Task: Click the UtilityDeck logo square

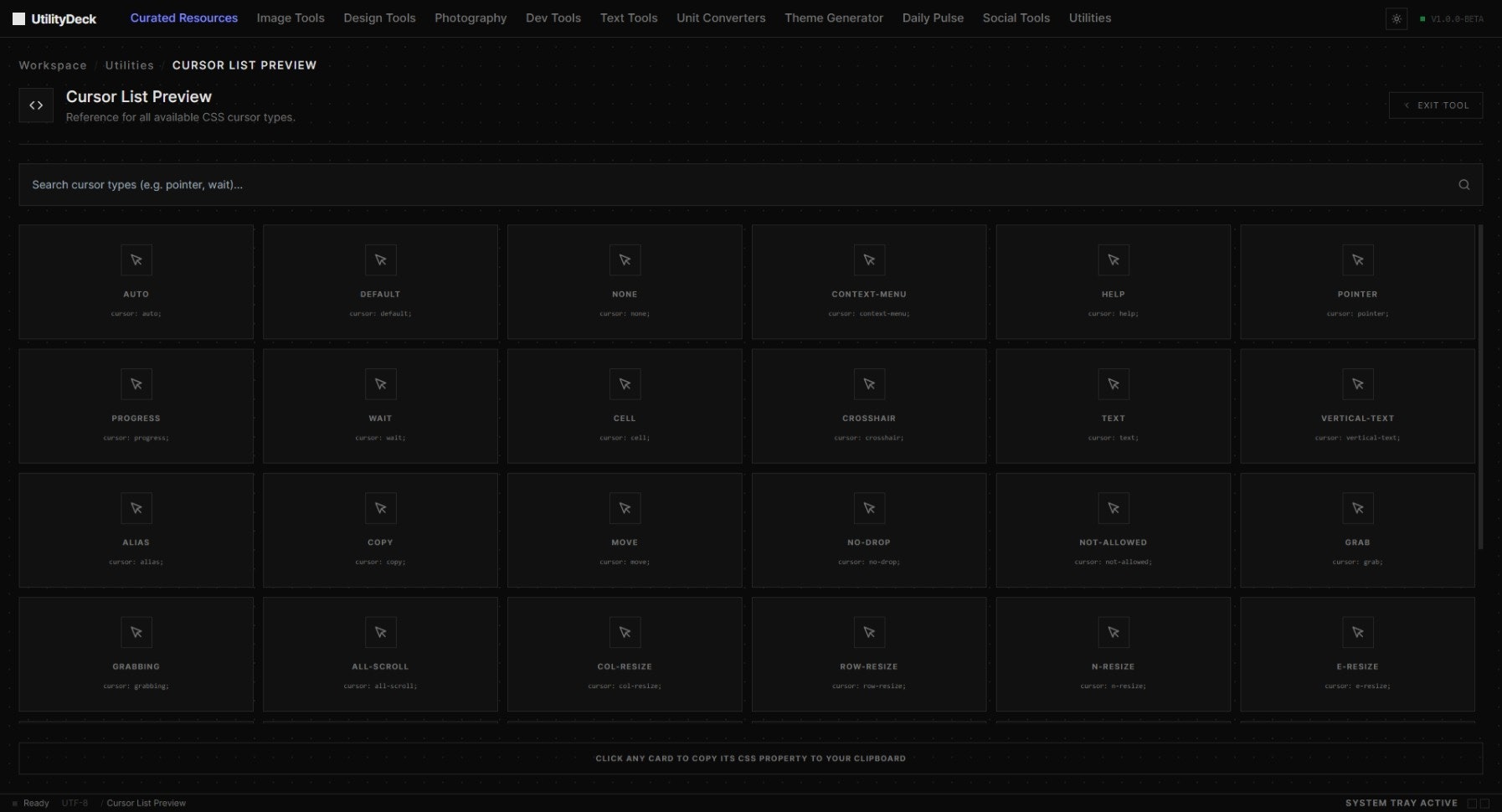Action: click(x=18, y=18)
